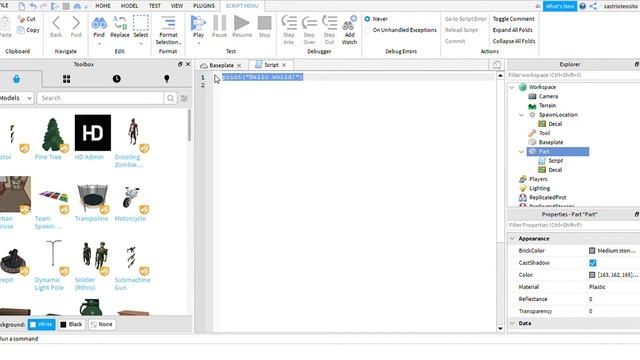Open the Toolbox inventory grid tab
The width and height of the screenshot is (640, 360).
(x=67, y=79)
